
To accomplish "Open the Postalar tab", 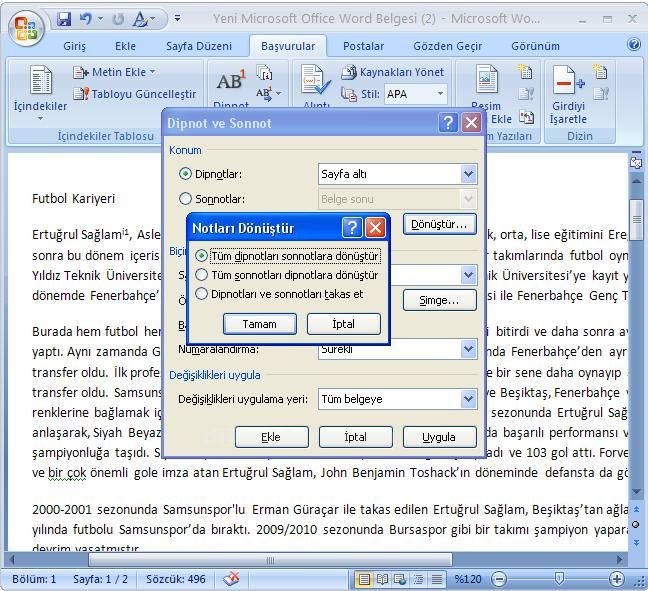I will 363,46.
